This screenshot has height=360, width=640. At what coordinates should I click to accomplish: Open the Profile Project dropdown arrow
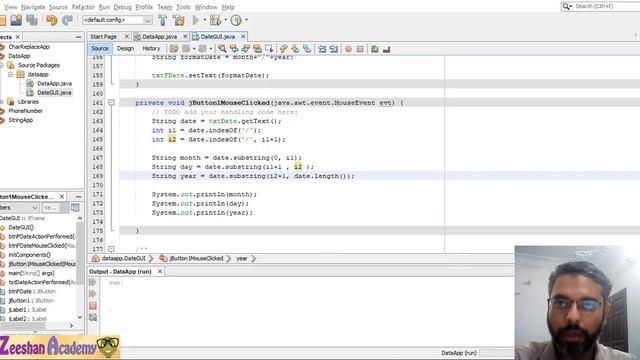coord(246,20)
